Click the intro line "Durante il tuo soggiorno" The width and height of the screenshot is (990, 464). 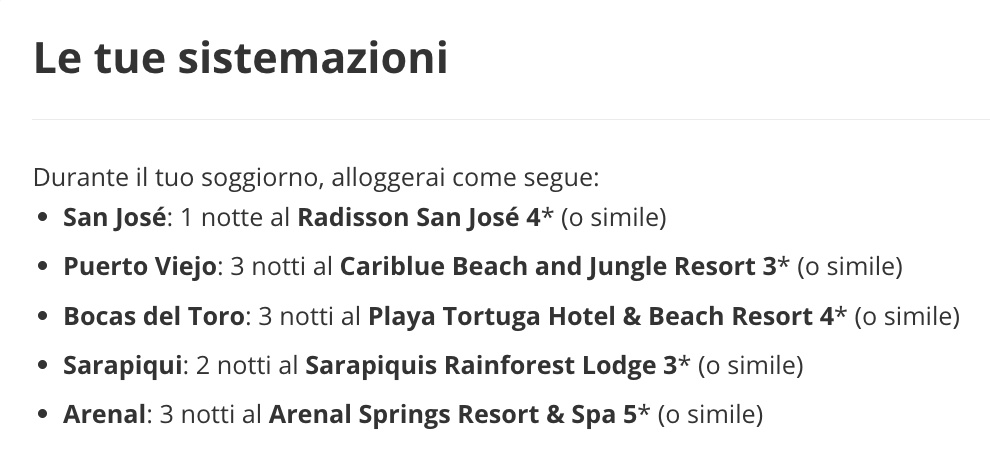pyautogui.click(x=316, y=177)
